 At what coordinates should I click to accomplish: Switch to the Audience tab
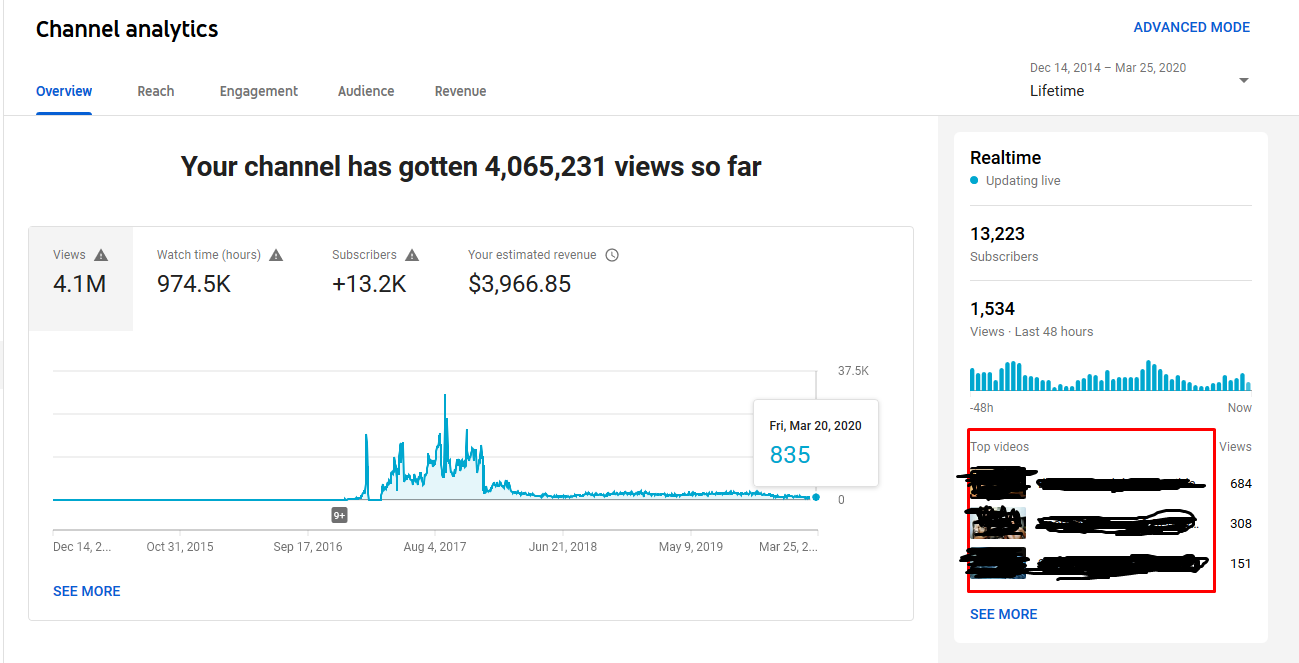coord(366,91)
